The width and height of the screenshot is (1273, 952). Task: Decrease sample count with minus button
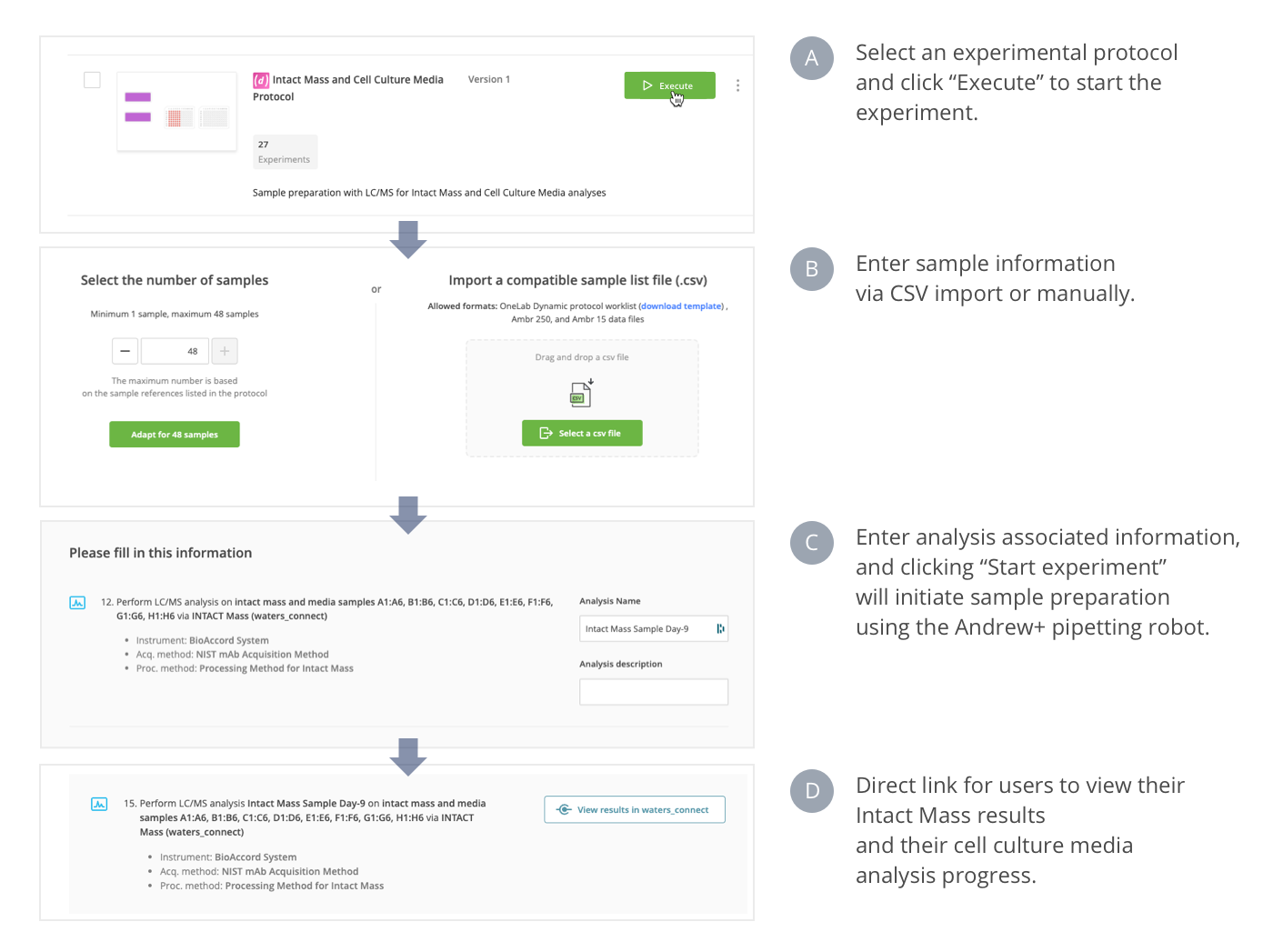125,351
